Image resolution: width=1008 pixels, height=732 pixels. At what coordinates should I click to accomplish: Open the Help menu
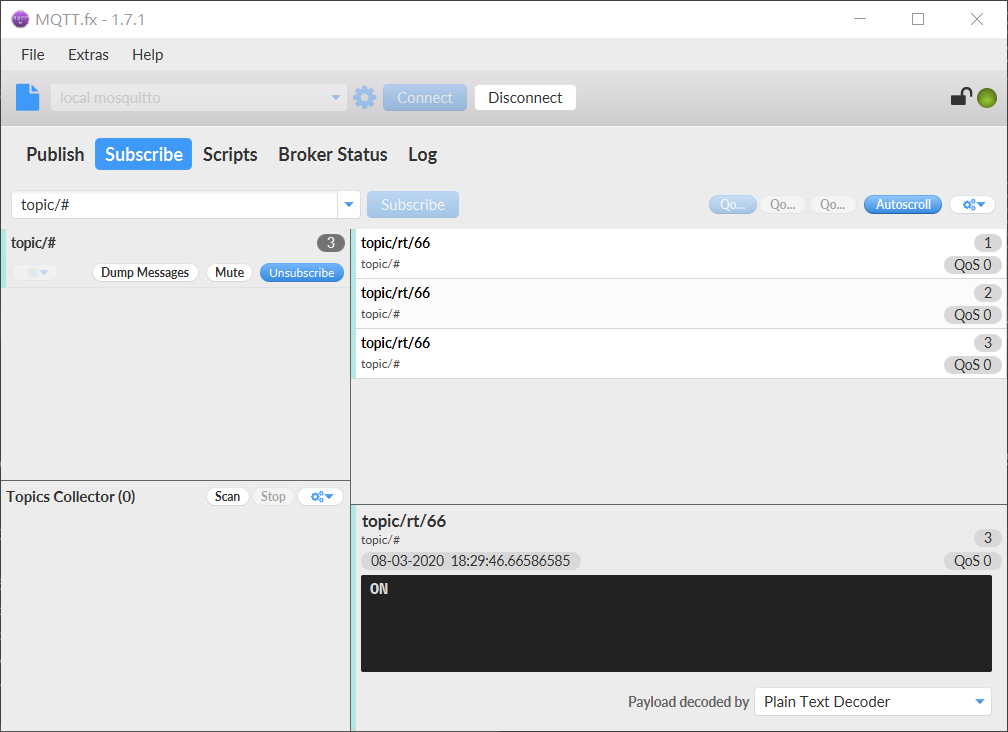[x=148, y=55]
